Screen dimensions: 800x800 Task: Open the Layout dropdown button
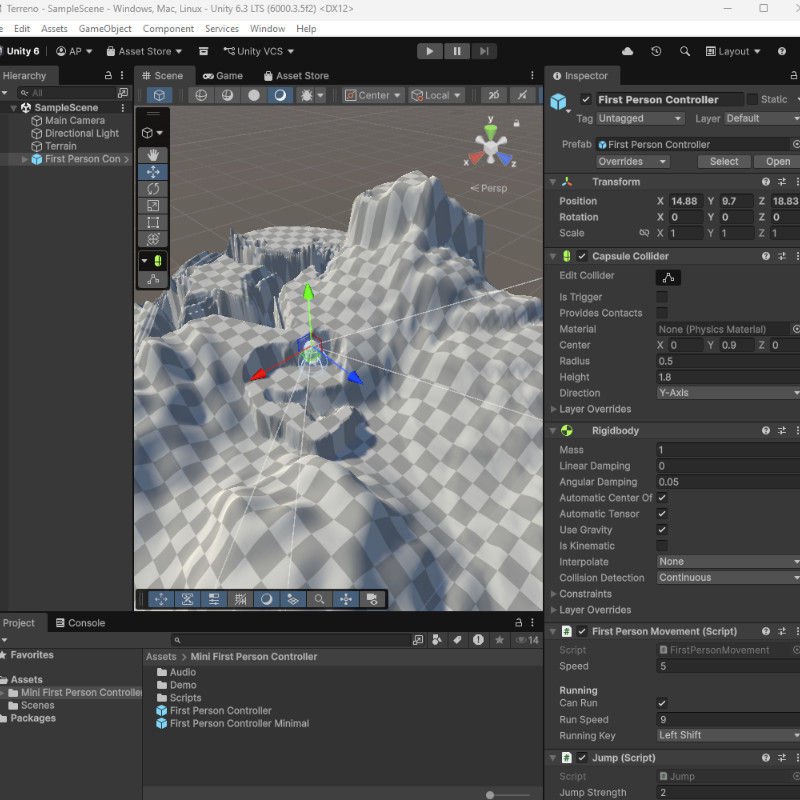(x=733, y=51)
